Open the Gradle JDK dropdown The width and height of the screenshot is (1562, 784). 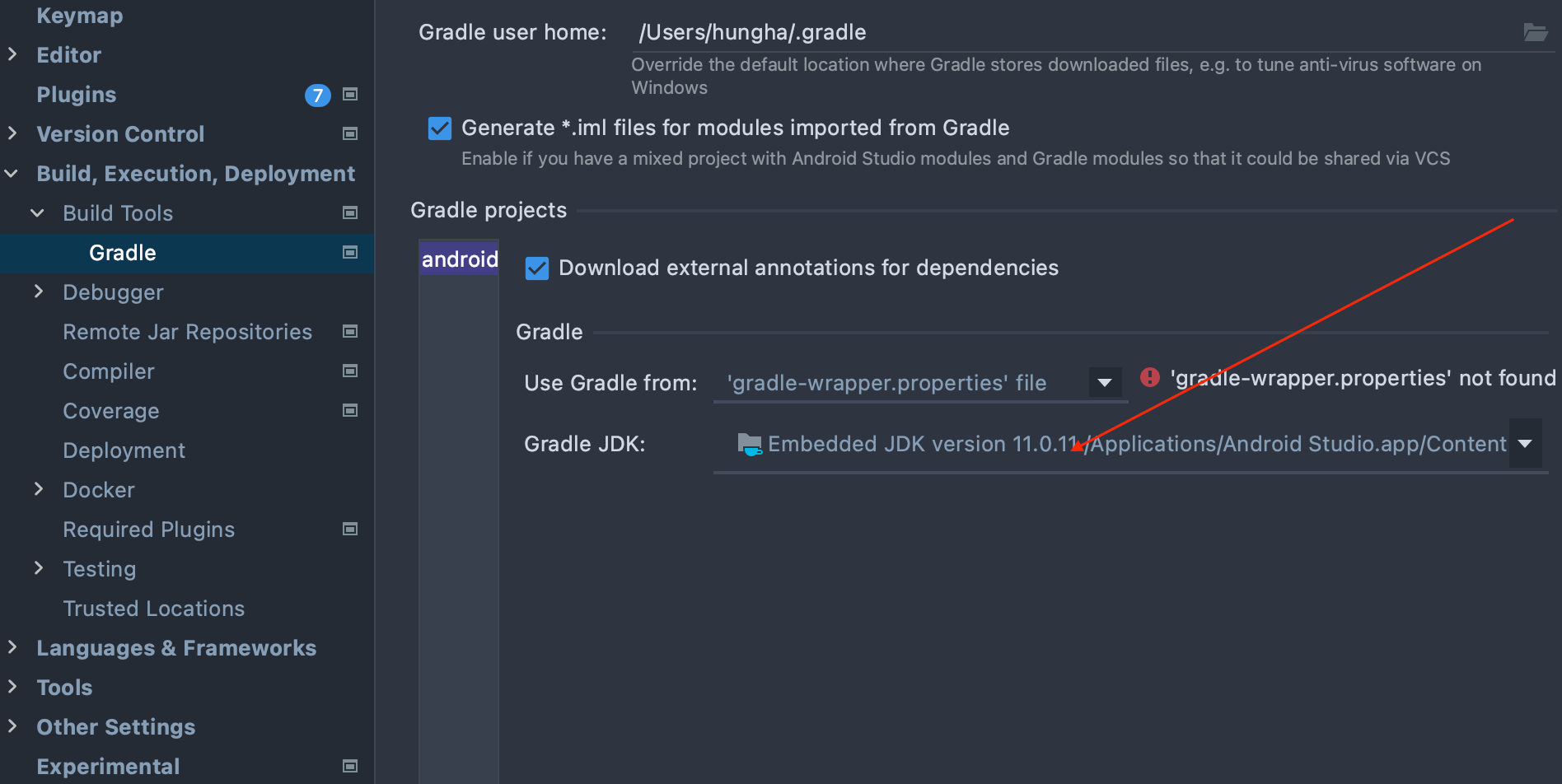[1526, 443]
